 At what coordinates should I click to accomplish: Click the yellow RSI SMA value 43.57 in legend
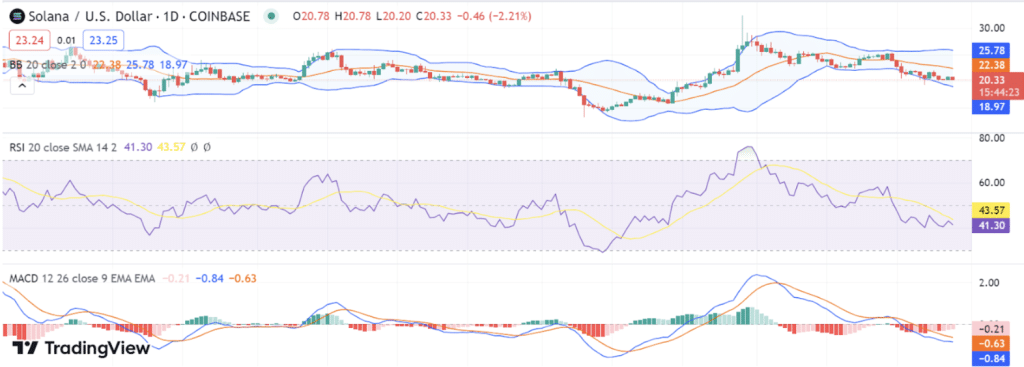170,148
